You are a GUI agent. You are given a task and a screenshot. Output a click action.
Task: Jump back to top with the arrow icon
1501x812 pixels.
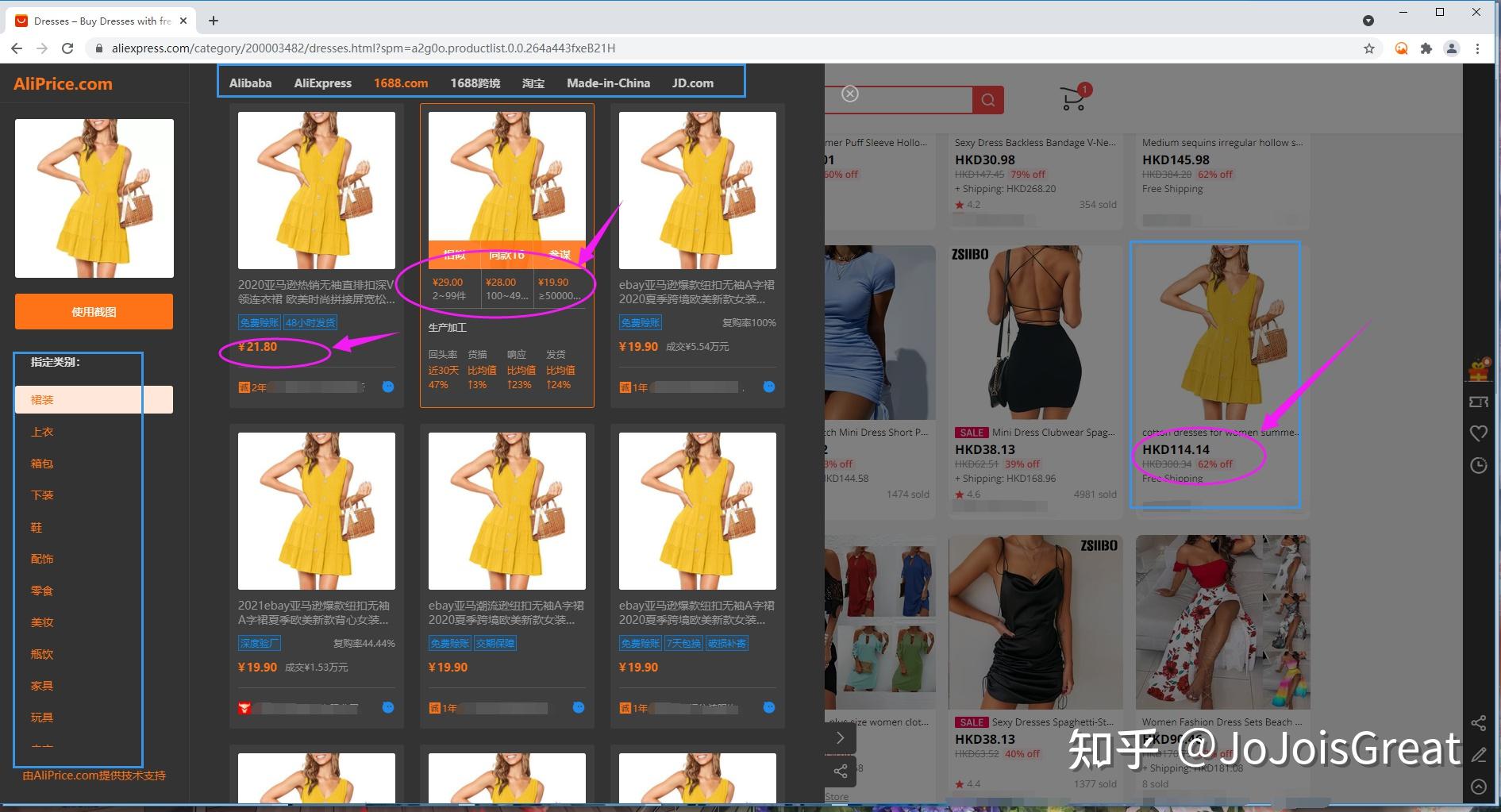[x=1478, y=787]
